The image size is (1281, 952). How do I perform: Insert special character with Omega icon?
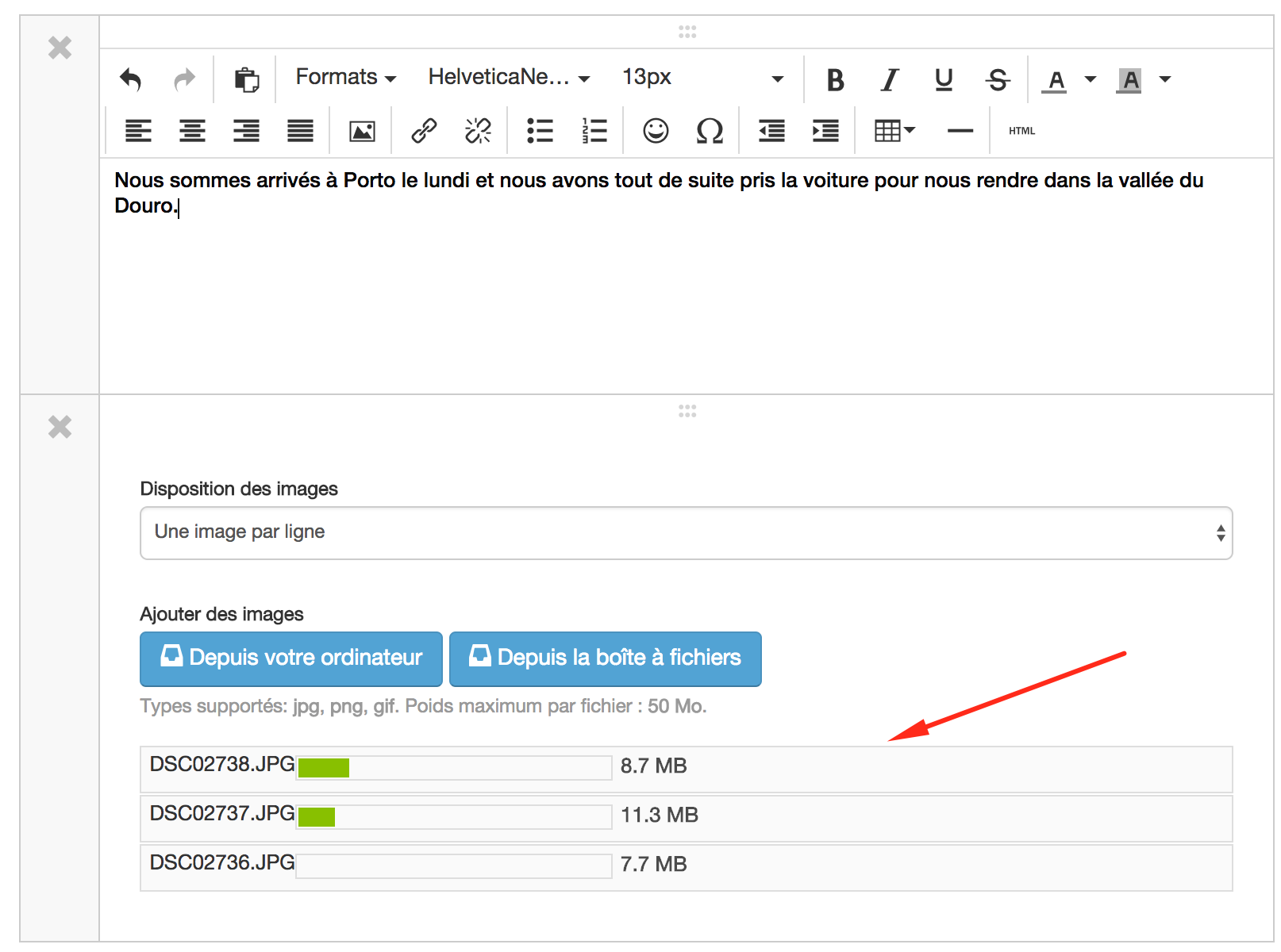tap(710, 131)
